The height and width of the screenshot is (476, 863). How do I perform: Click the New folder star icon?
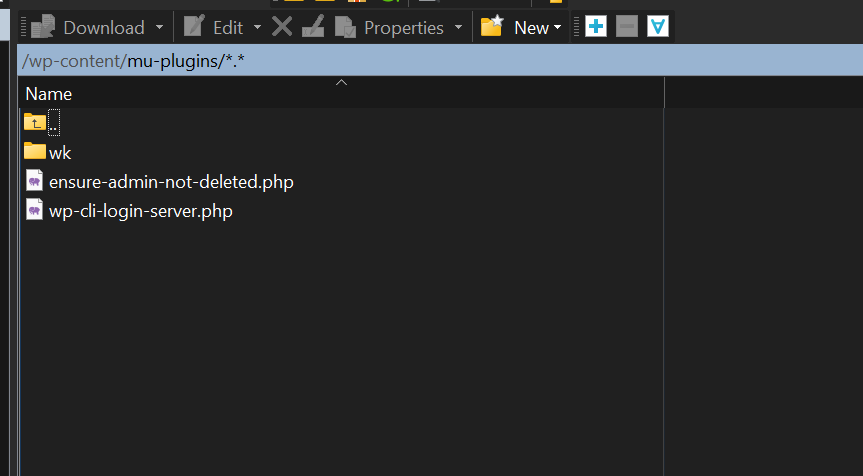coord(491,27)
